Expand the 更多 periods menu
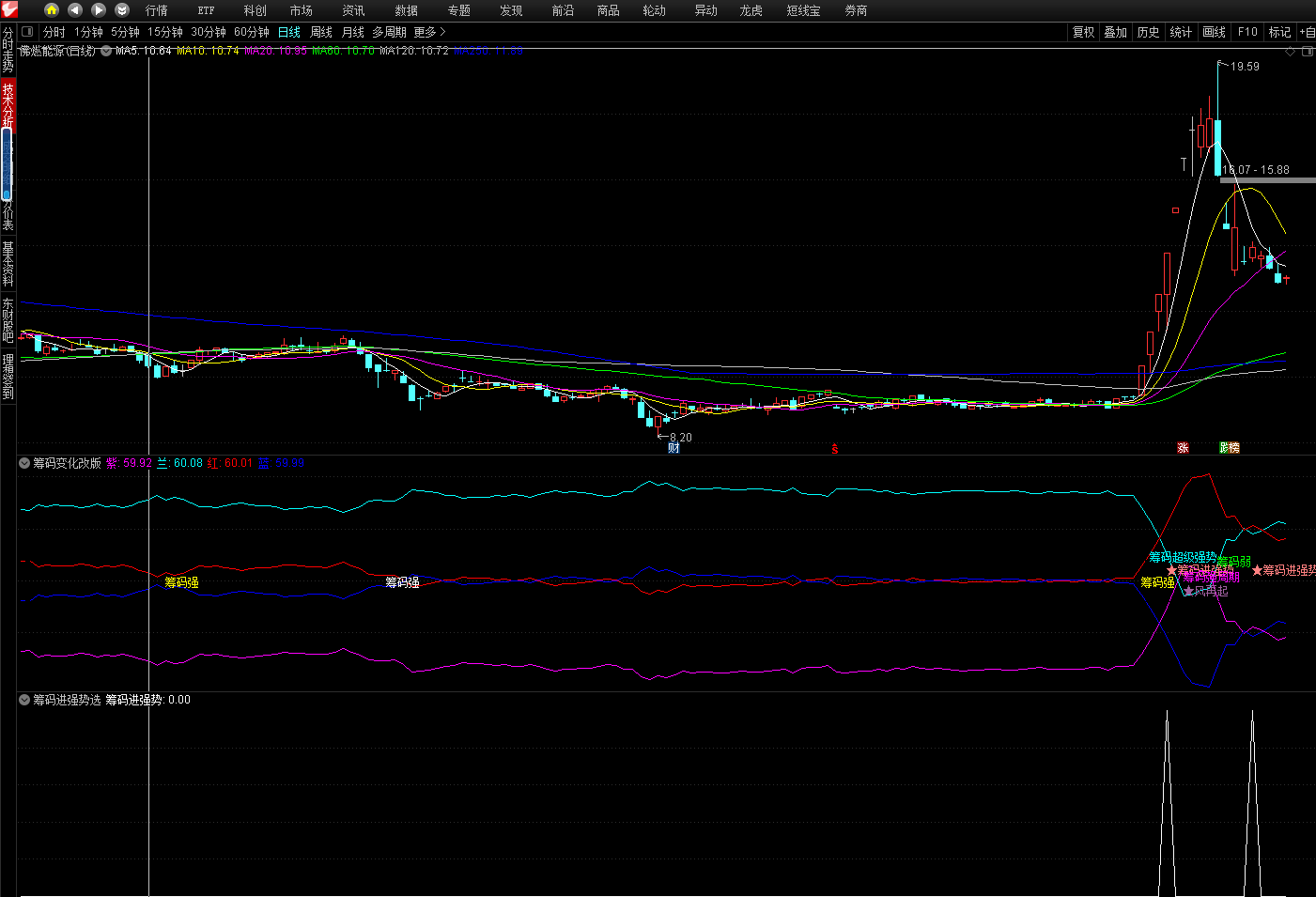The image size is (1316, 897). [x=429, y=32]
